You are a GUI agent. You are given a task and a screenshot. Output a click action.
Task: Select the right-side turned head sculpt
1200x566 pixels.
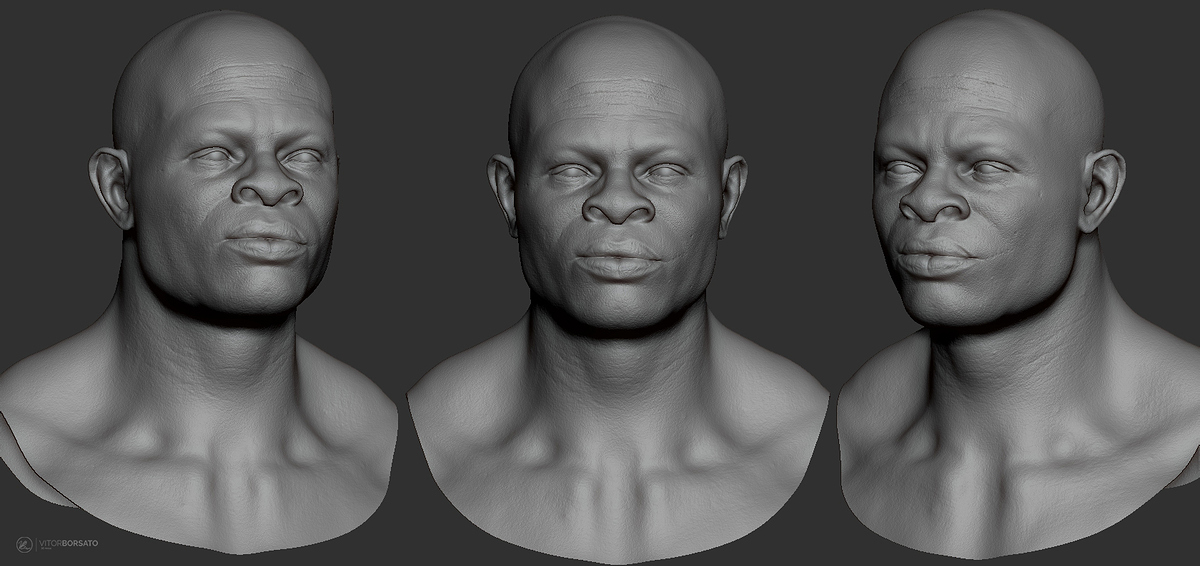point(1018,285)
